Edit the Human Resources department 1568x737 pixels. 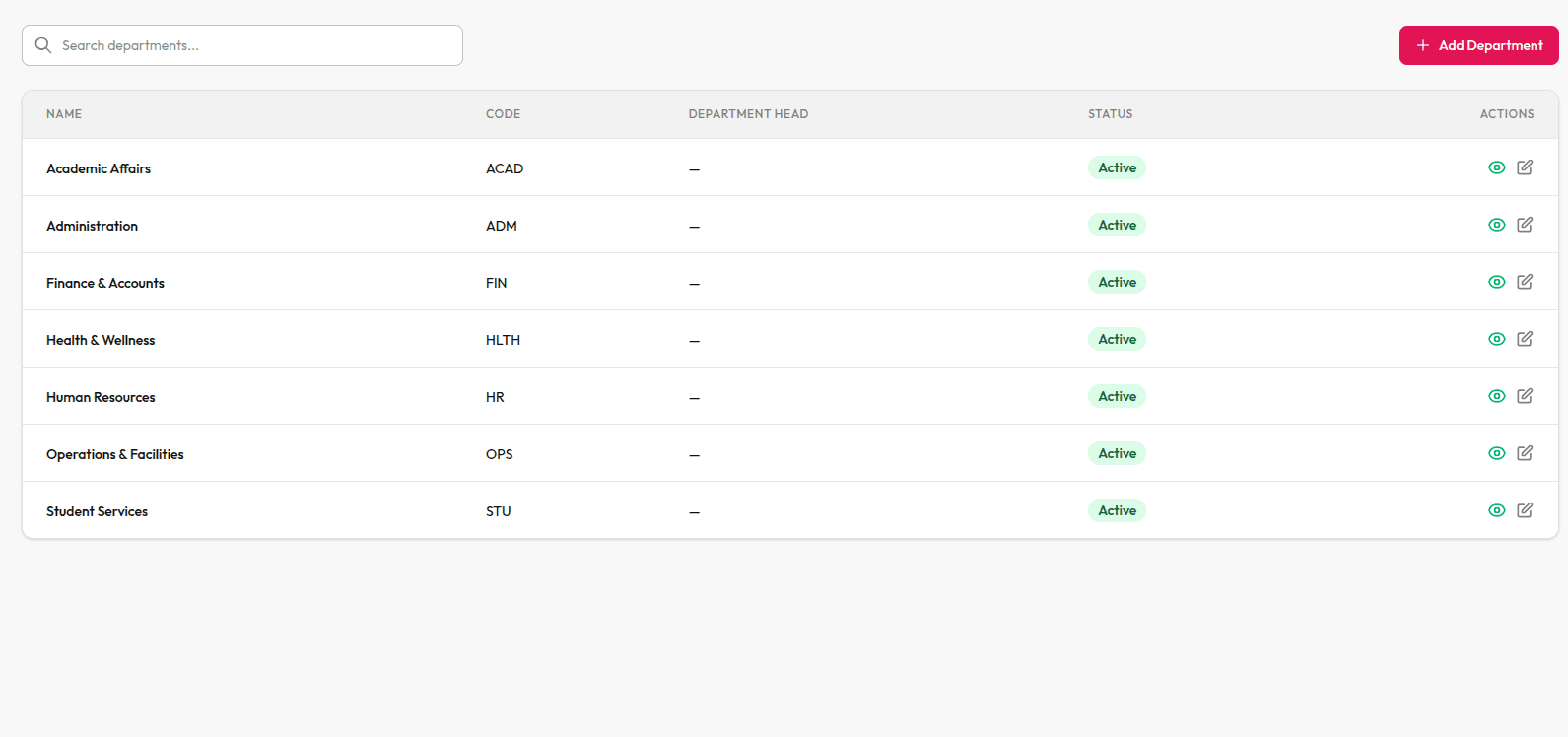click(x=1525, y=396)
